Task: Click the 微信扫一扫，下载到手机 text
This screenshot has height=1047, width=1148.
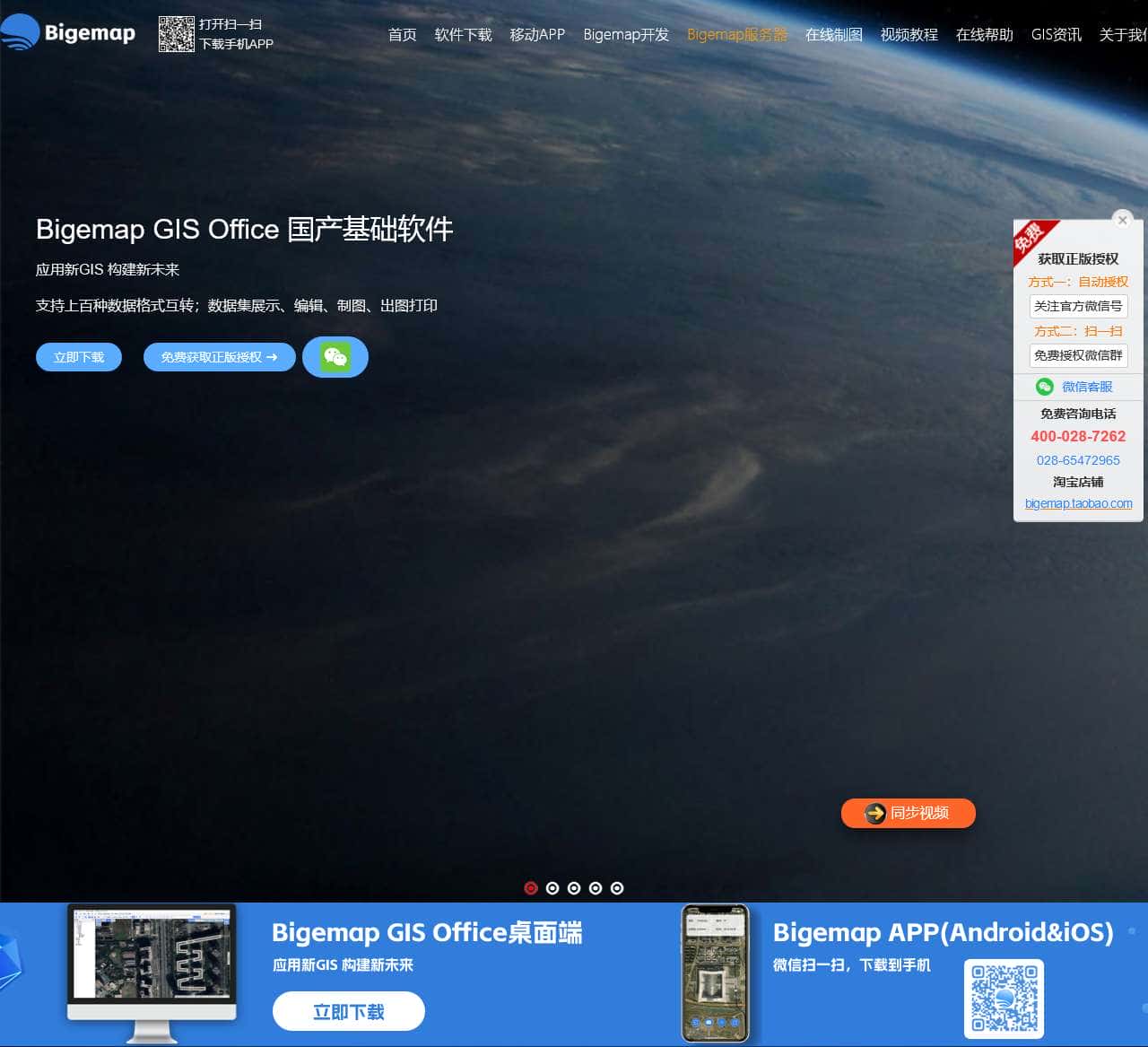Action: [x=852, y=965]
